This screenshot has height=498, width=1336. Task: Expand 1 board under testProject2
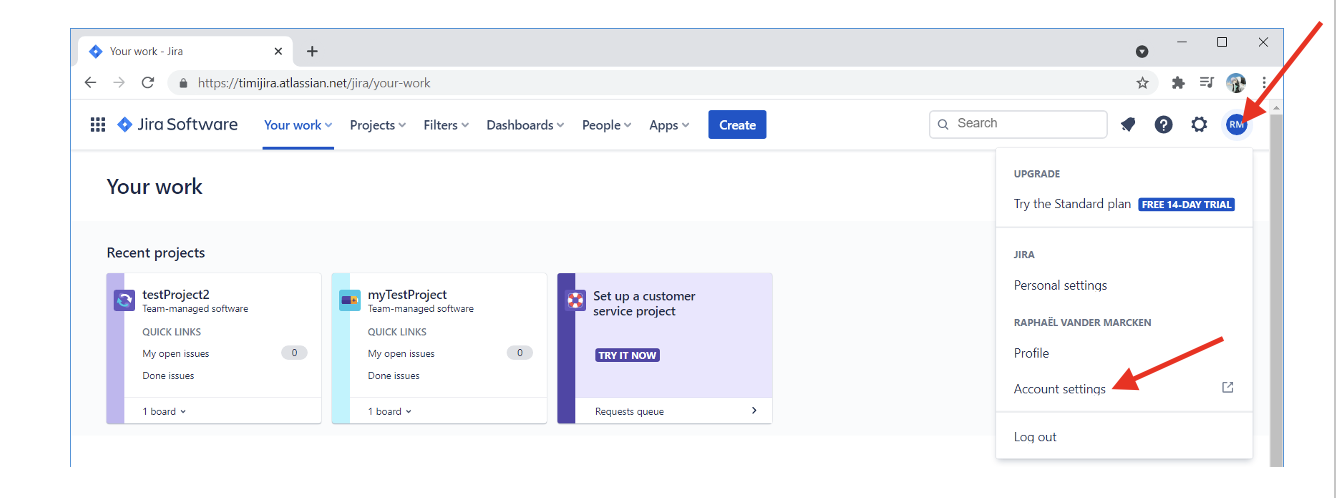[x=164, y=412]
